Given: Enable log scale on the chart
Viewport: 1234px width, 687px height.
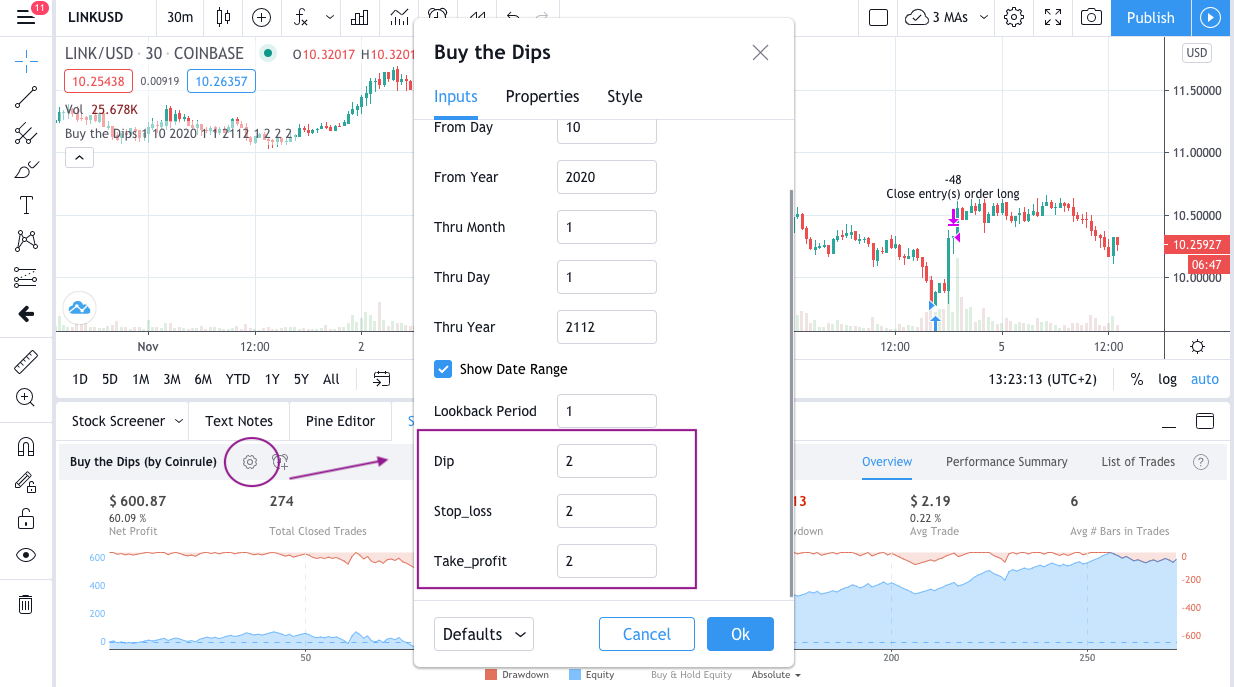Looking at the screenshot, I should tap(1167, 379).
